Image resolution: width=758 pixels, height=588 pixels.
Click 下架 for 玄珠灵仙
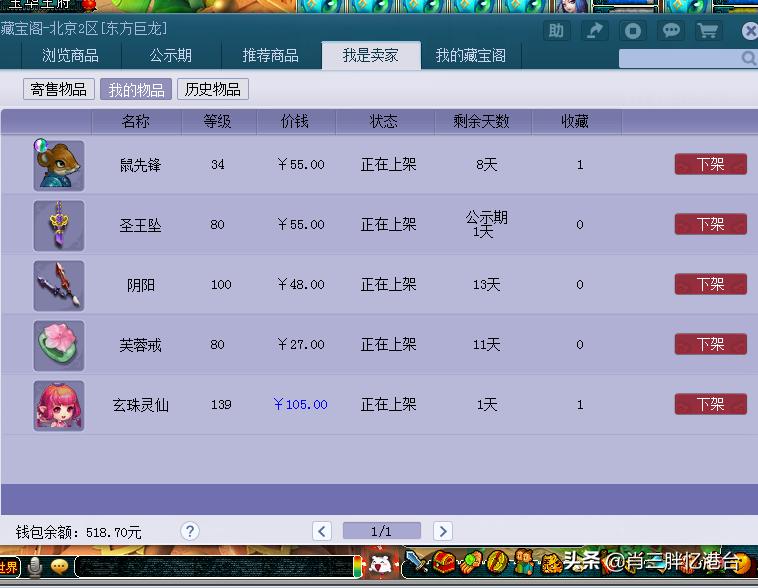tap(711, 404)
